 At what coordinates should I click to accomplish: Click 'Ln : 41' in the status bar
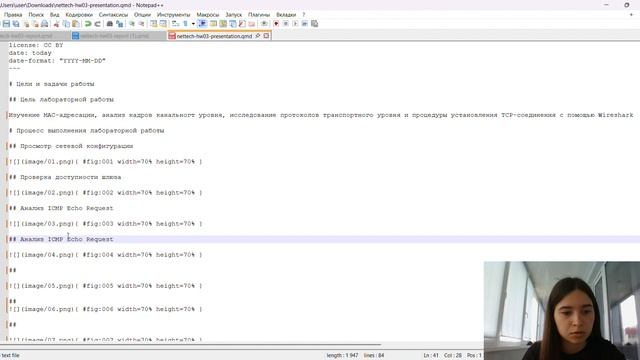(x=431, y=356)
